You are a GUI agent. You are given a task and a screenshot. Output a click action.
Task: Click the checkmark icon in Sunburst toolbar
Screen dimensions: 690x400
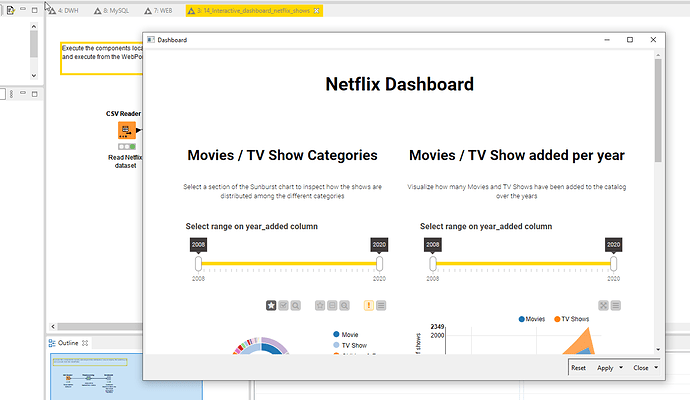click(283, 305)
